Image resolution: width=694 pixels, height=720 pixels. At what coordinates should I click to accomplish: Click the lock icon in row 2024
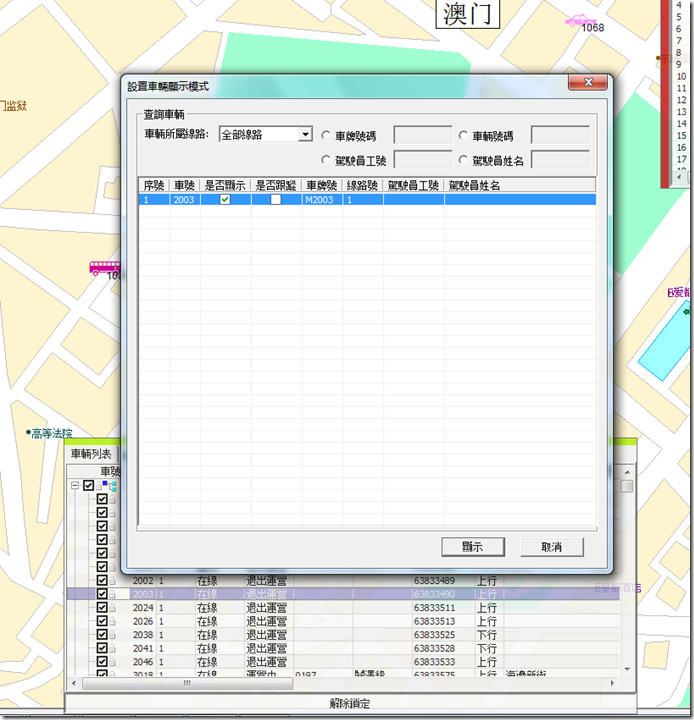pos(113,608)
